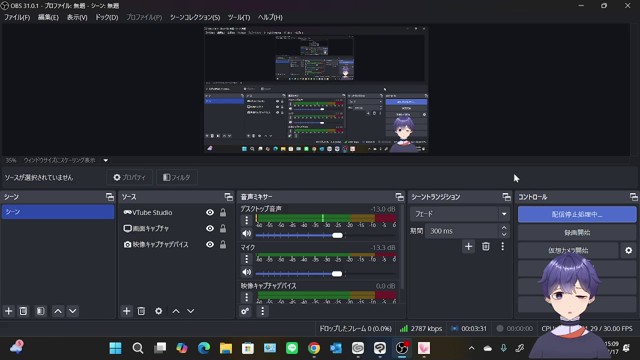Open the ファイル(F) menu
This screenshot has width=640, height=360.
pyautogui.click(x=17, y=17)
